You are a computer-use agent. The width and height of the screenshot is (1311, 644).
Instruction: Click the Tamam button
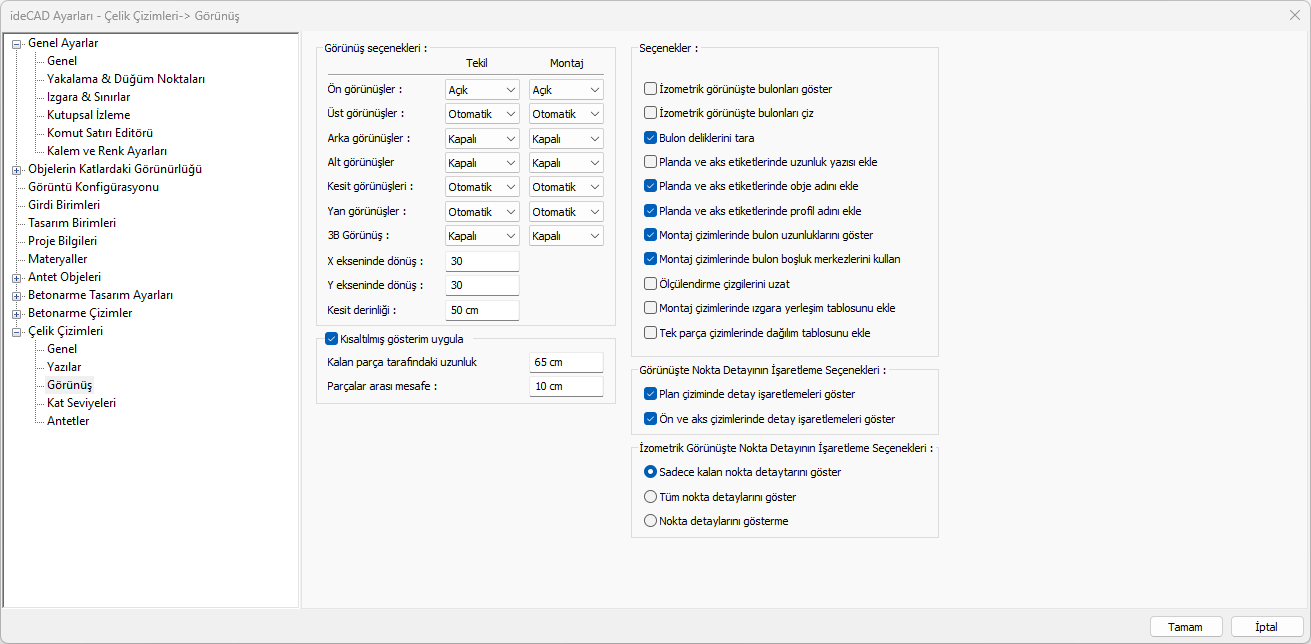pos(1184,627)
